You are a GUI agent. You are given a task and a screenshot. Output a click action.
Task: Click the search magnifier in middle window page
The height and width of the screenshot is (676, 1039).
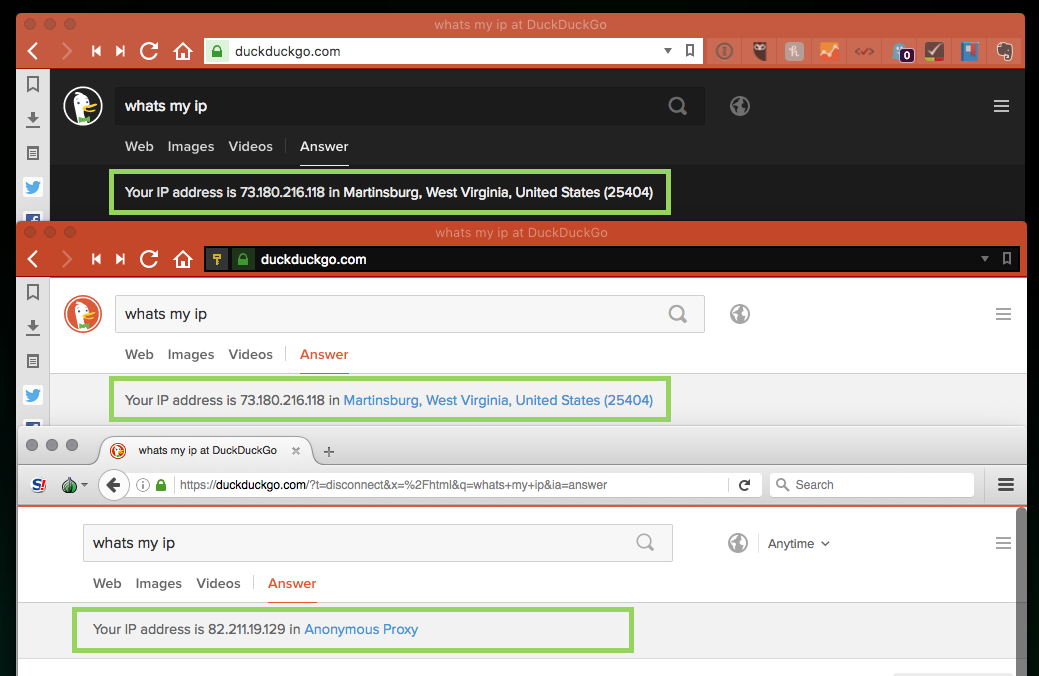[677, 314]
